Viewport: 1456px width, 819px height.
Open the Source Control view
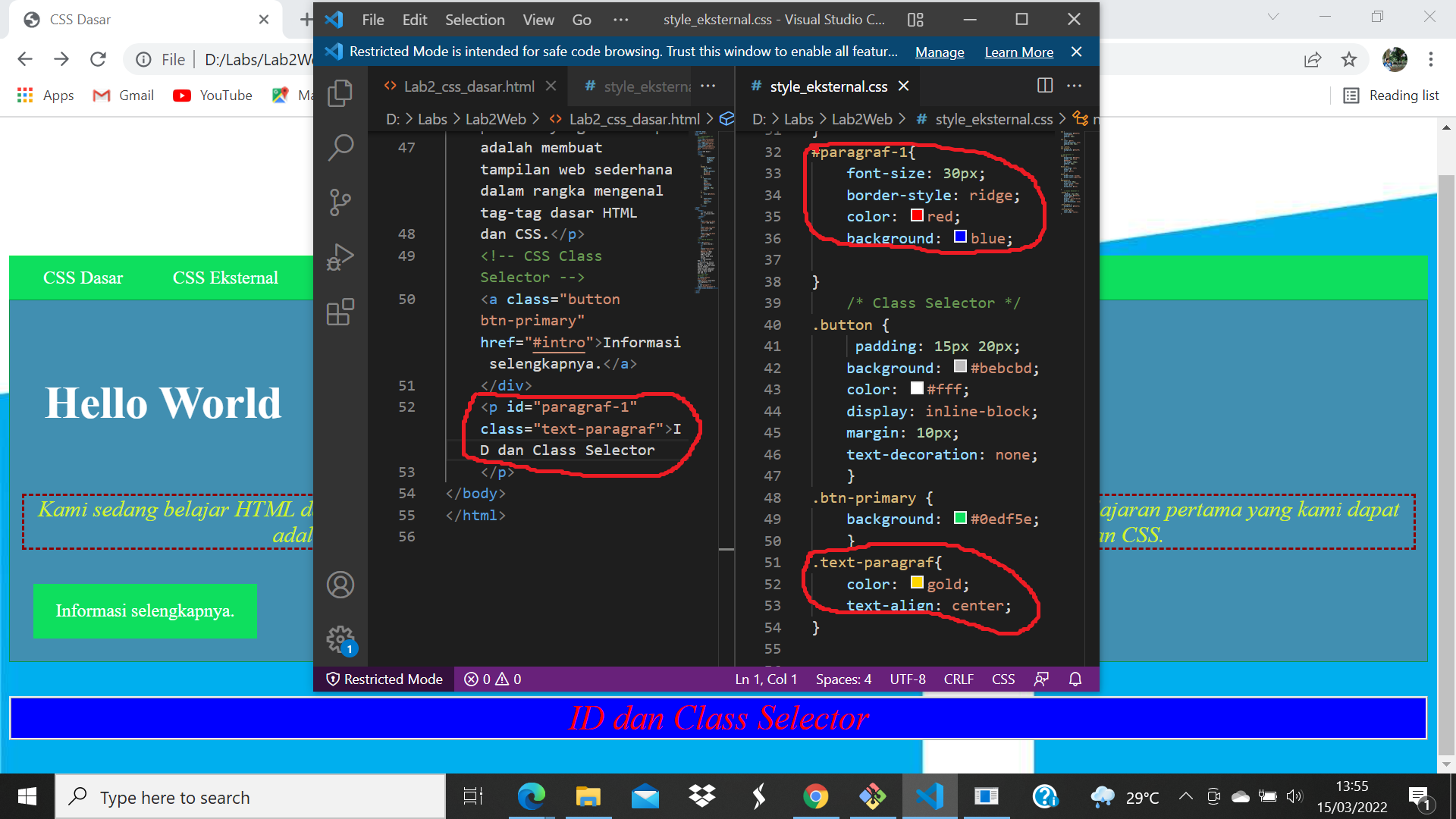click(x=340, y=202)
